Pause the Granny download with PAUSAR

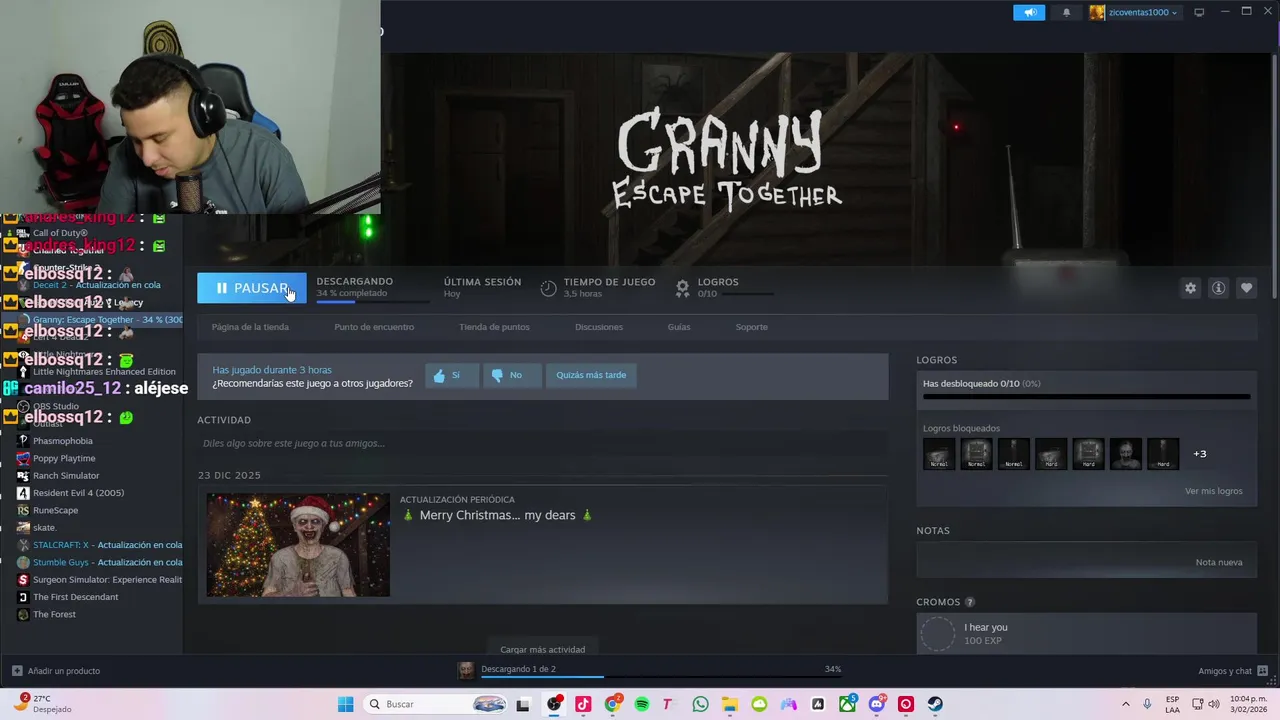coord(251,288)
